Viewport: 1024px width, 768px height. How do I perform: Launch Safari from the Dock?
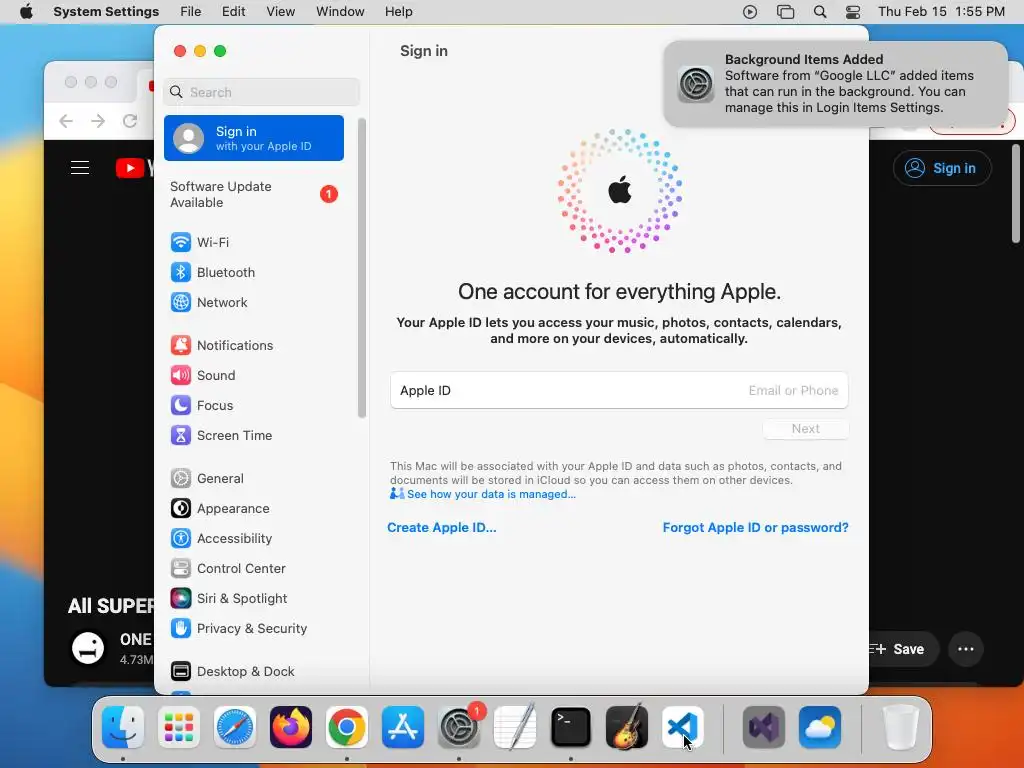coord(235,727)
